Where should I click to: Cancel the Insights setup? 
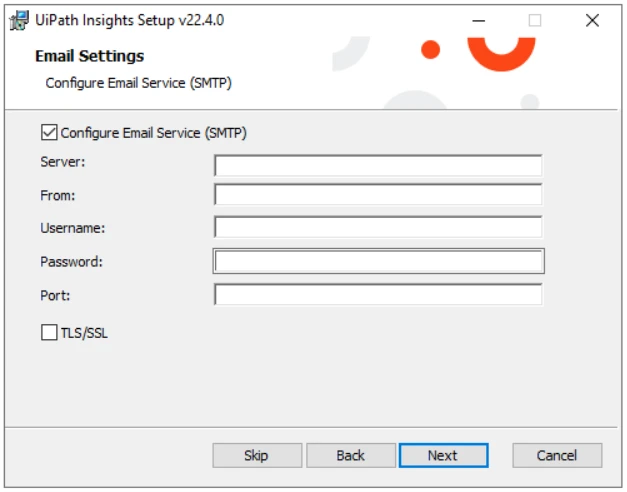click(557, 455)
